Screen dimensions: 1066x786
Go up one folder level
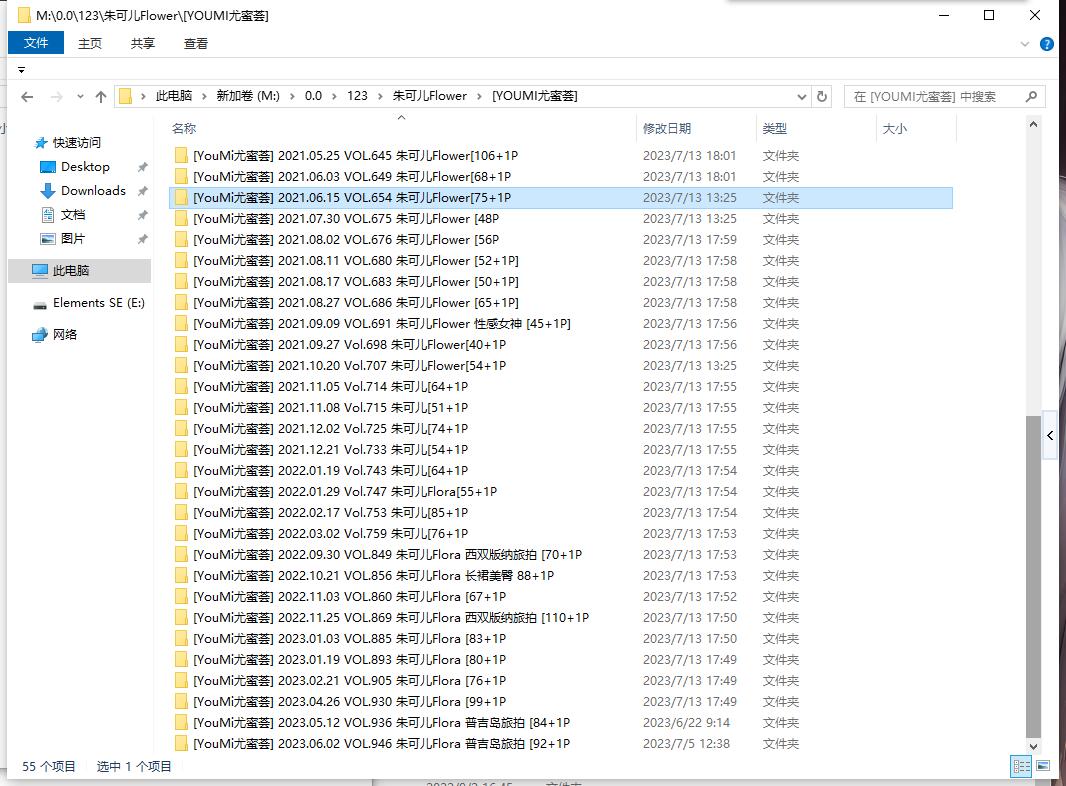[x=101, y=97]
